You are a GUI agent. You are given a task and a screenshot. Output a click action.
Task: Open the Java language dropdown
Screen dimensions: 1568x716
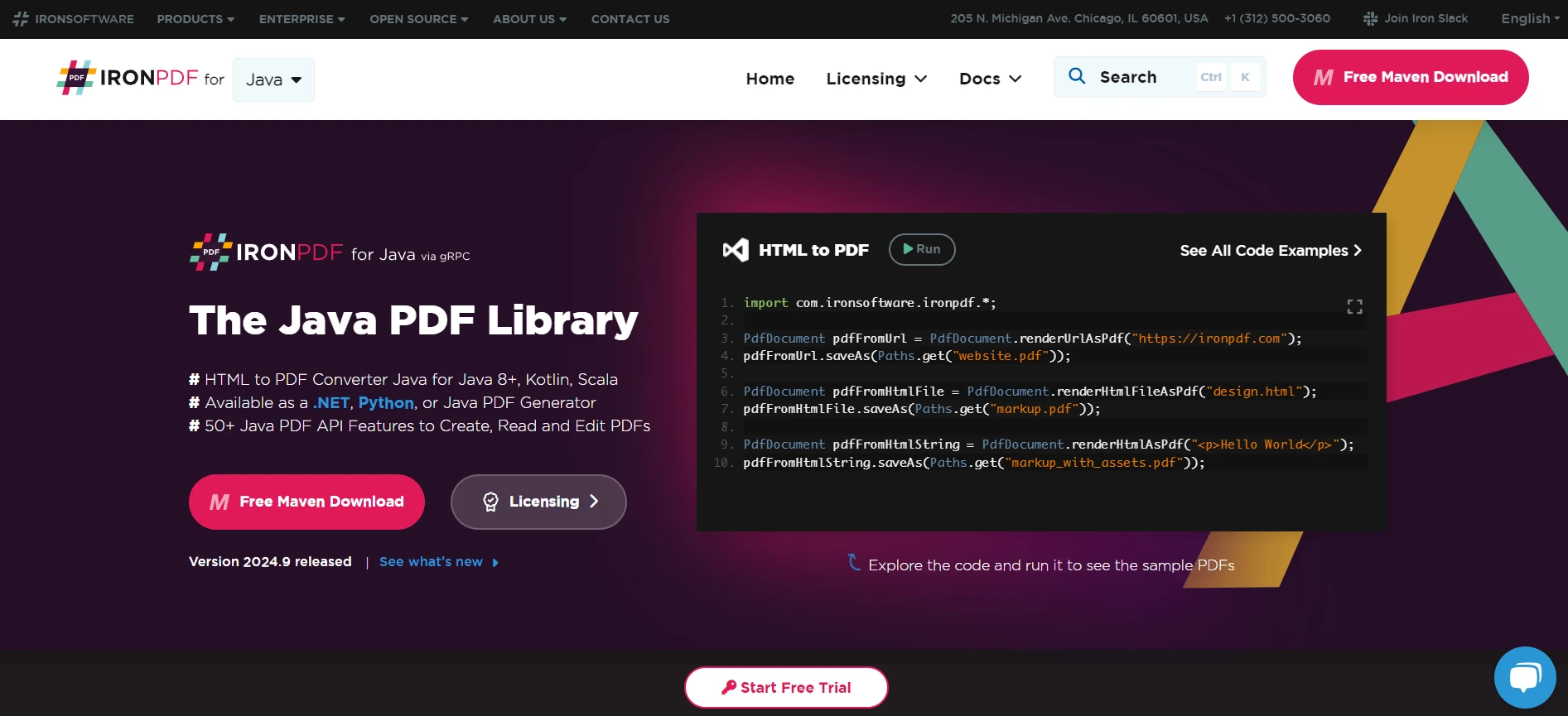coord(273,79)
